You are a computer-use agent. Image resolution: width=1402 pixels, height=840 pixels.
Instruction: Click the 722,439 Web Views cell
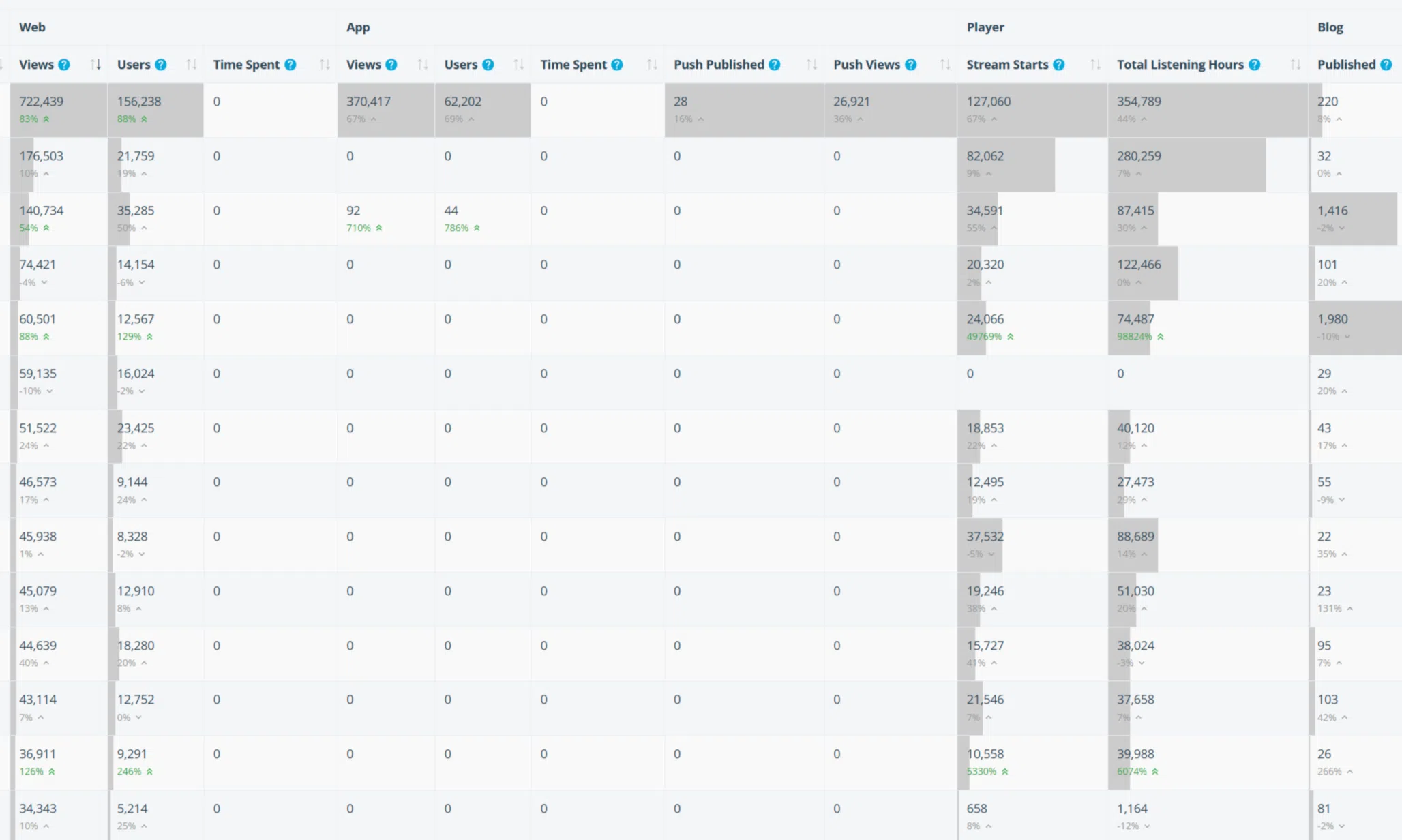tap(42, 102)
